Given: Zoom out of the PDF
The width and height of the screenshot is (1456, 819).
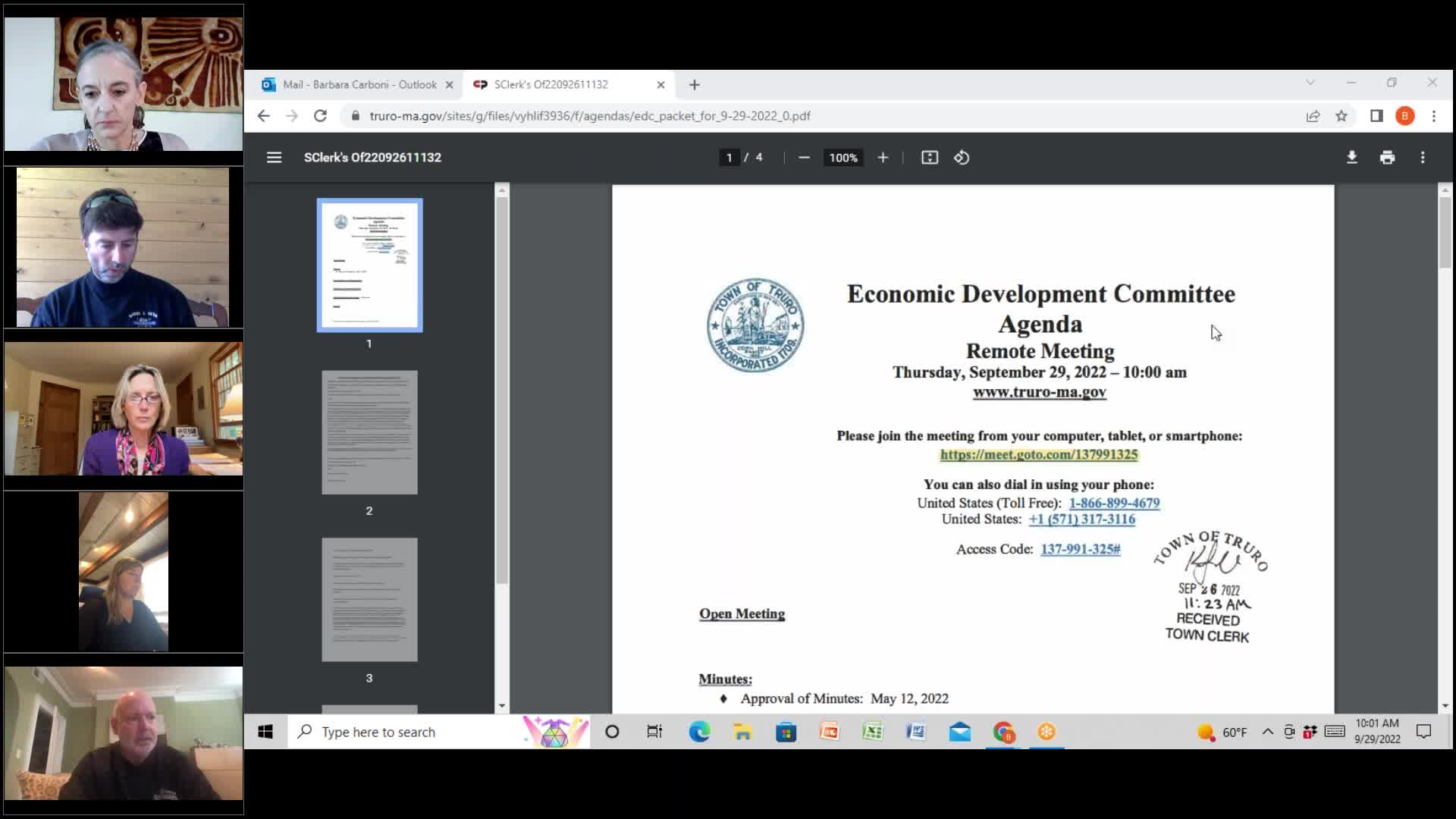Looking at the screenshot, I should click(x=805, y=157).
